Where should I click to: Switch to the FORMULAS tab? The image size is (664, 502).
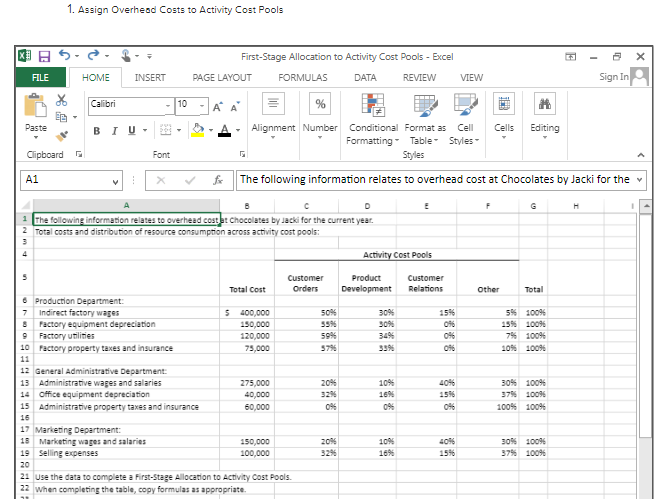coord(303,78)
